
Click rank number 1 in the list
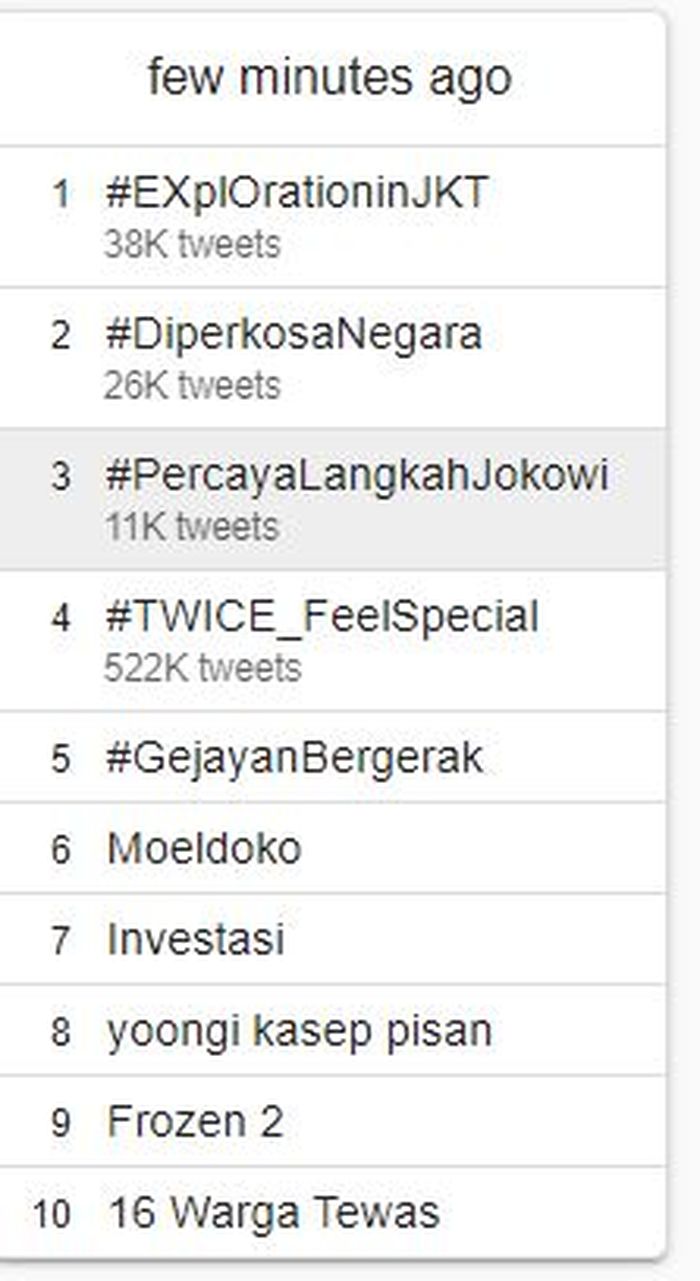(61, 194)
